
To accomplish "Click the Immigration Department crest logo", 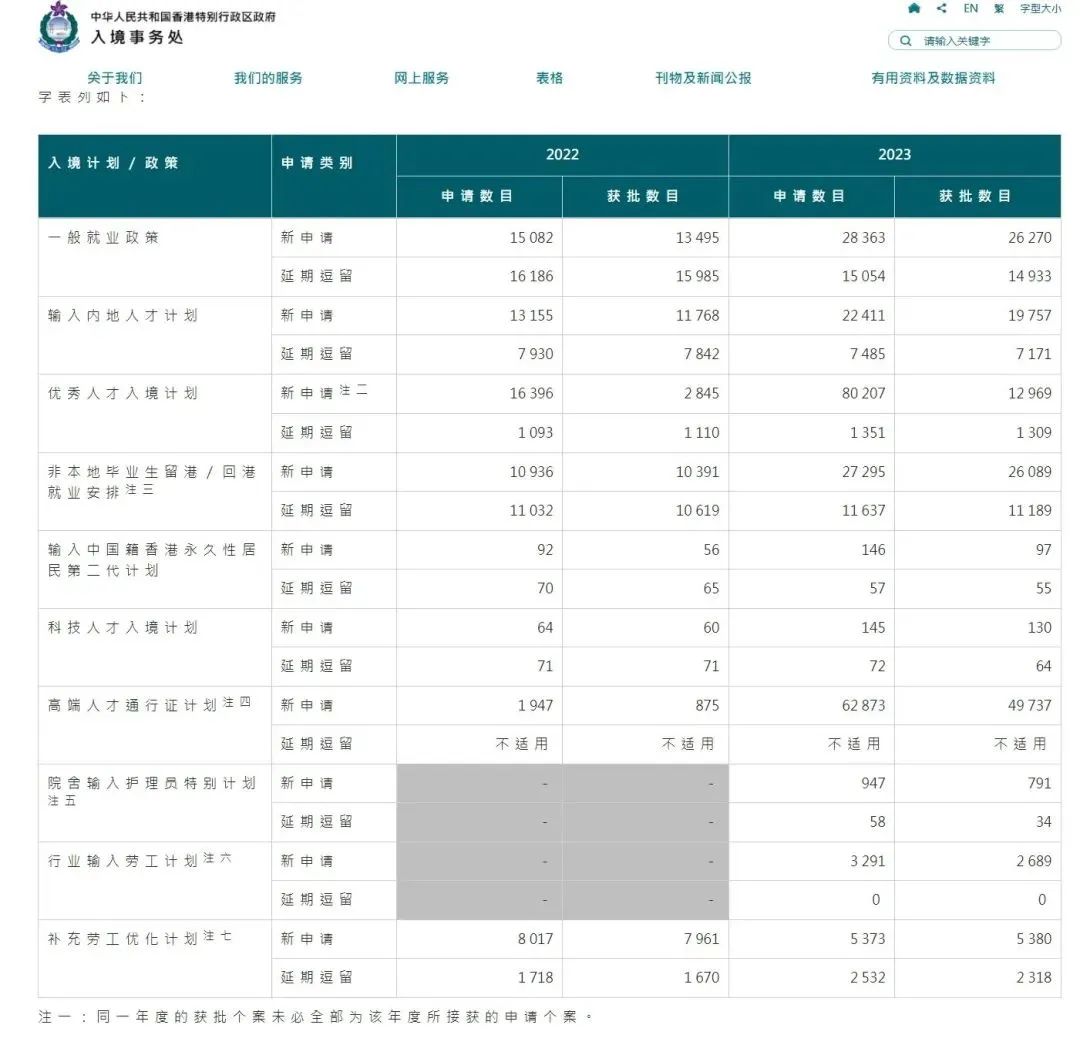I will coord(58,27).
